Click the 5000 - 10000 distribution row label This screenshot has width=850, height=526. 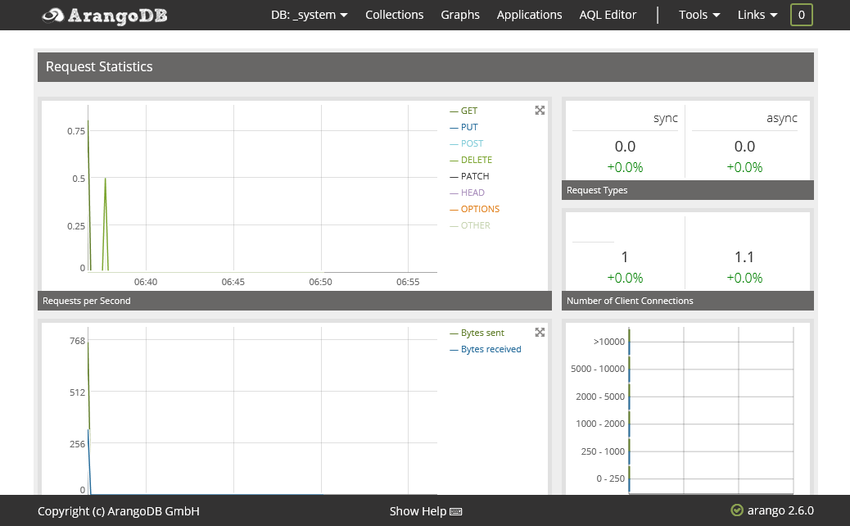tap(597, 369)
